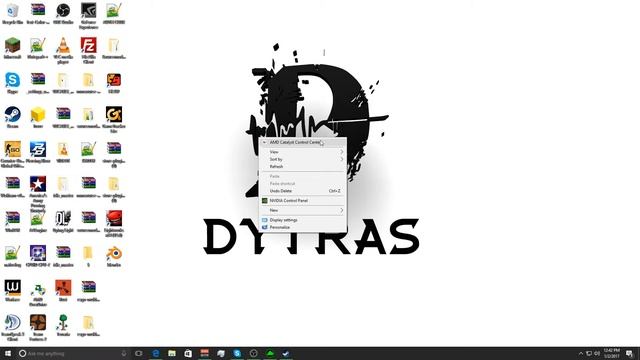Open the Recycle Bin desktop icon

tap(13, 11)
